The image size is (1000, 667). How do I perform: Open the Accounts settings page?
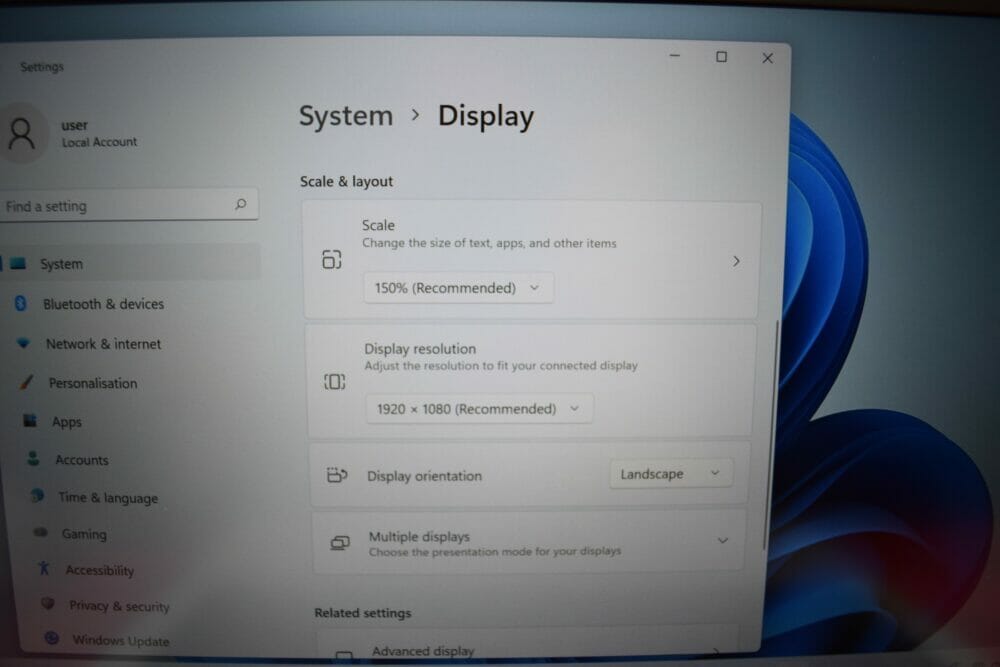[82, 460]
